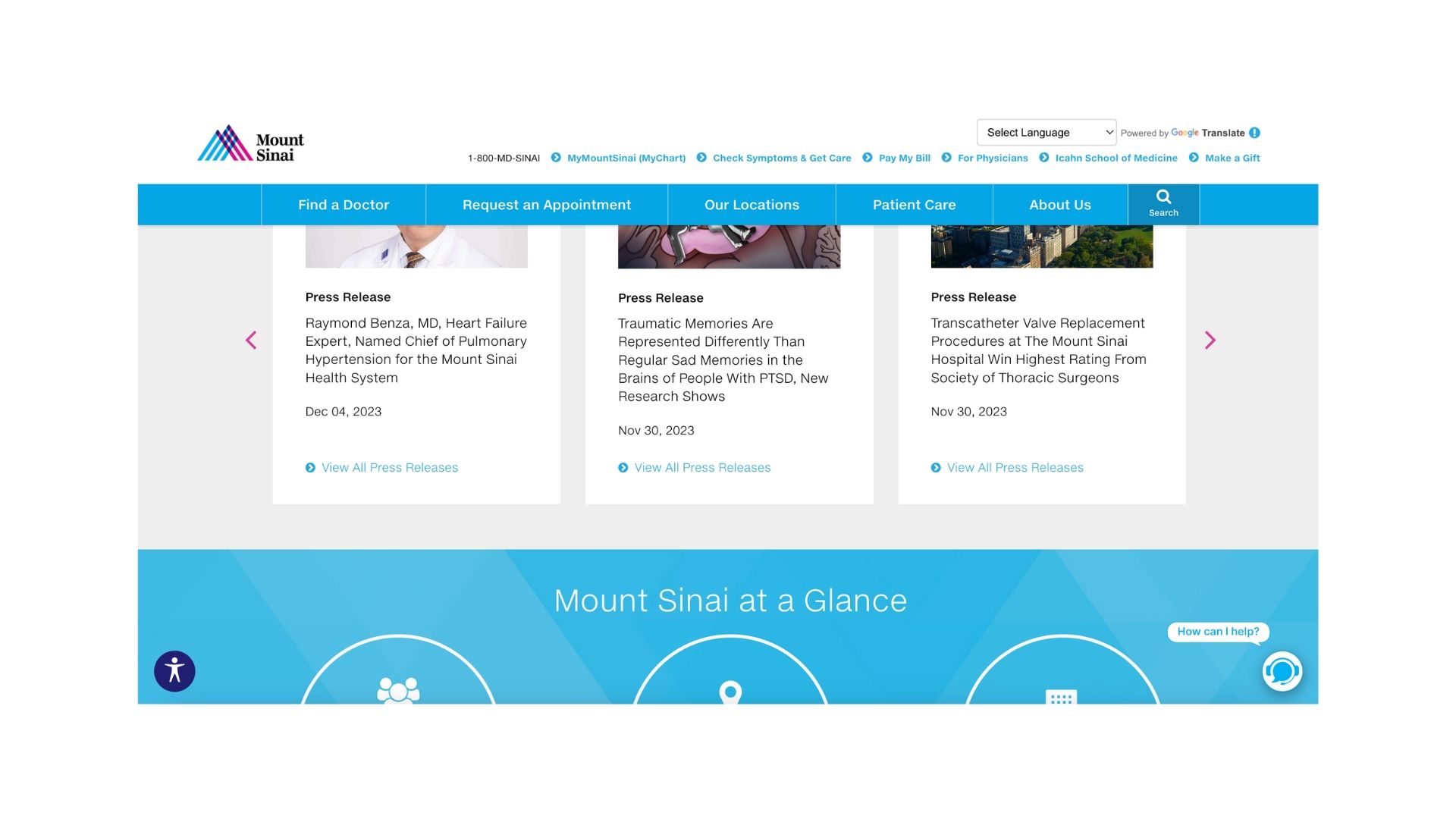Click the accessibility figure icon
1456x819 pixels.
174,671
